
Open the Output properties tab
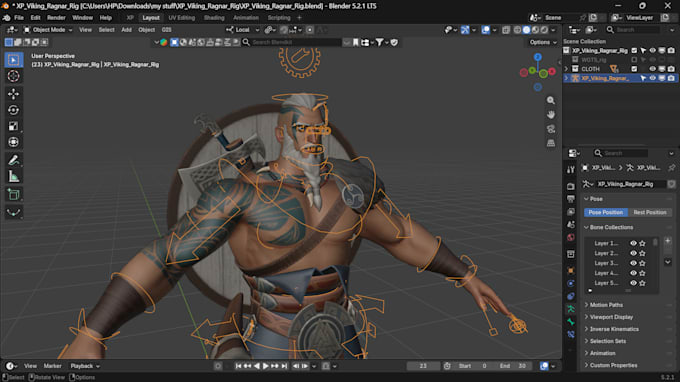click(571, 199)
